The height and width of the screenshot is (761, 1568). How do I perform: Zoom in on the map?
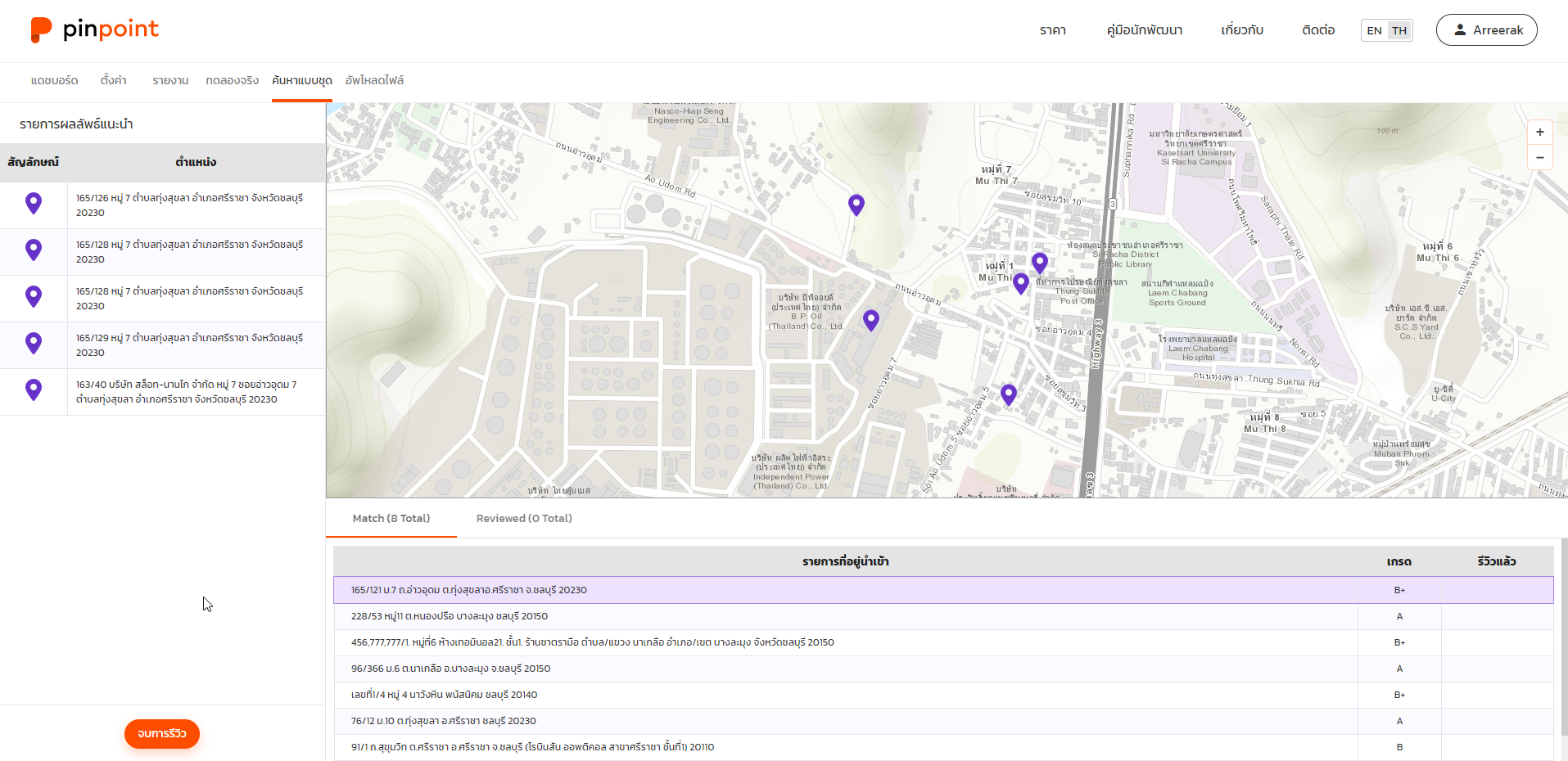point(1539,132)
